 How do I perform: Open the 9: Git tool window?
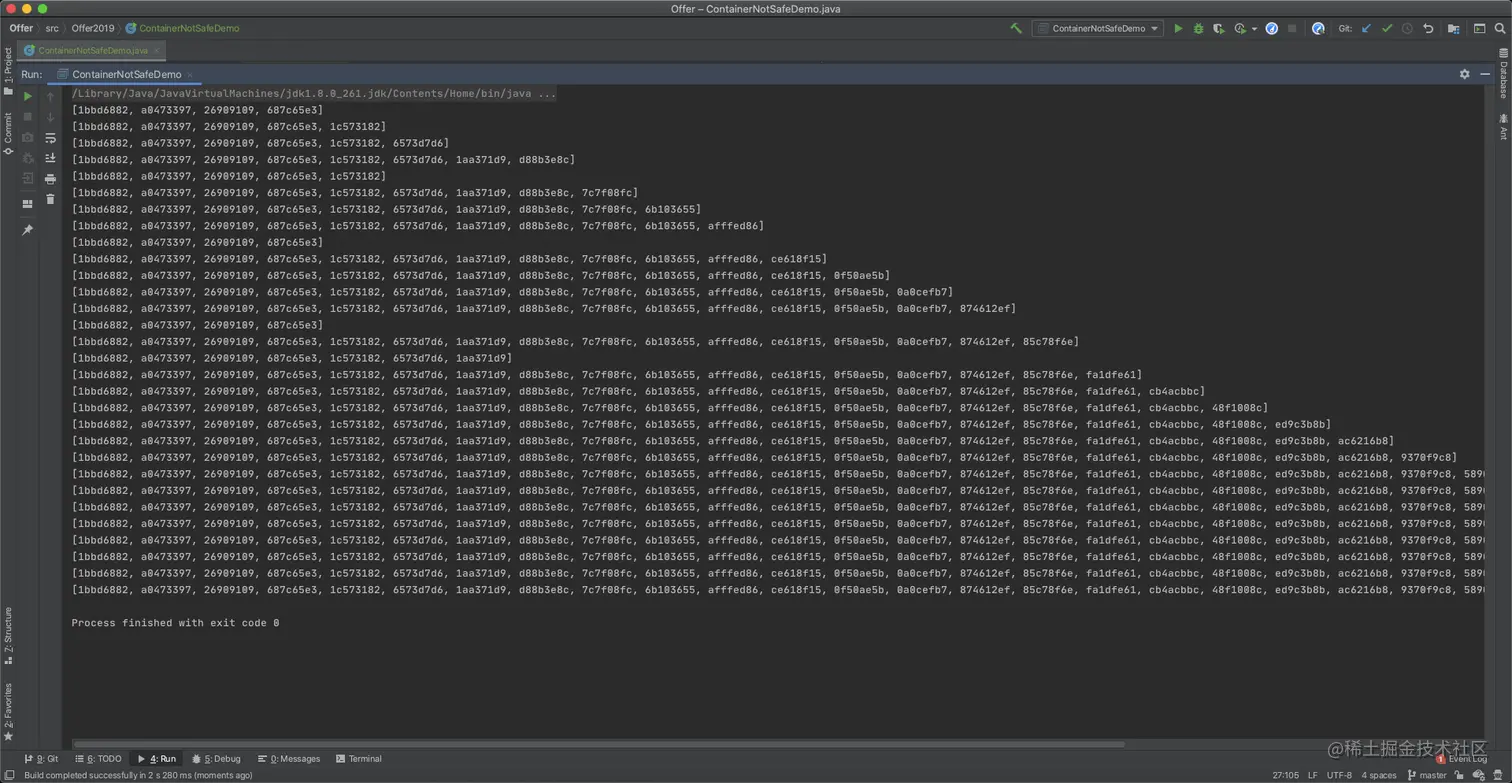(41, 759)
